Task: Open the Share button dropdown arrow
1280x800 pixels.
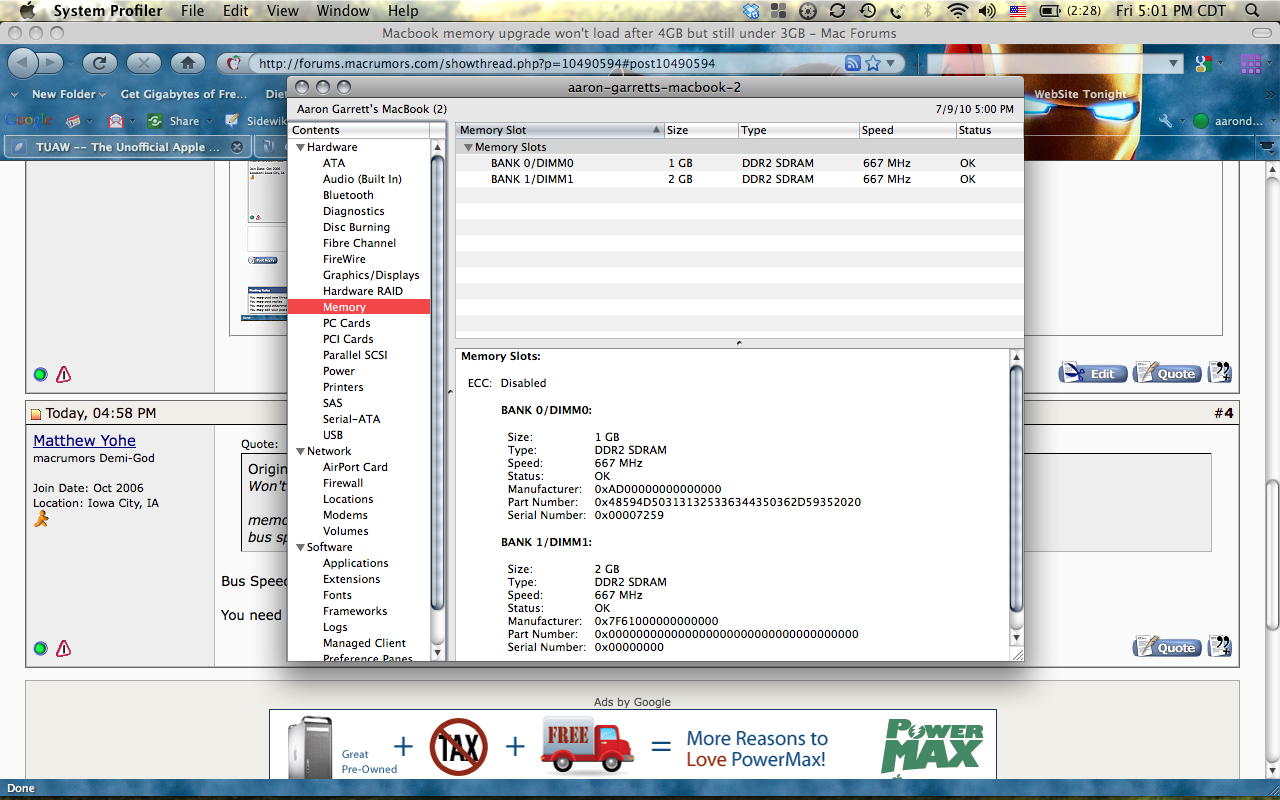Action: tap(211, 121)
